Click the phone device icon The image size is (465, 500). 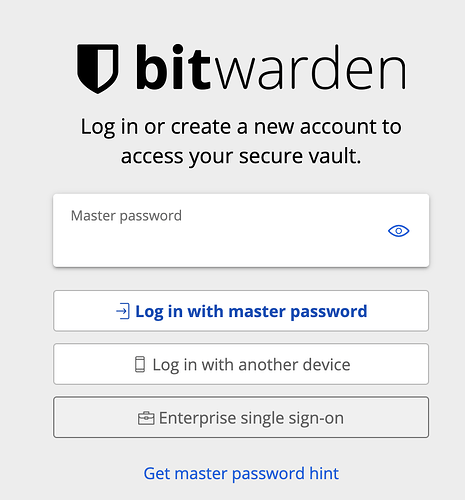140,364
